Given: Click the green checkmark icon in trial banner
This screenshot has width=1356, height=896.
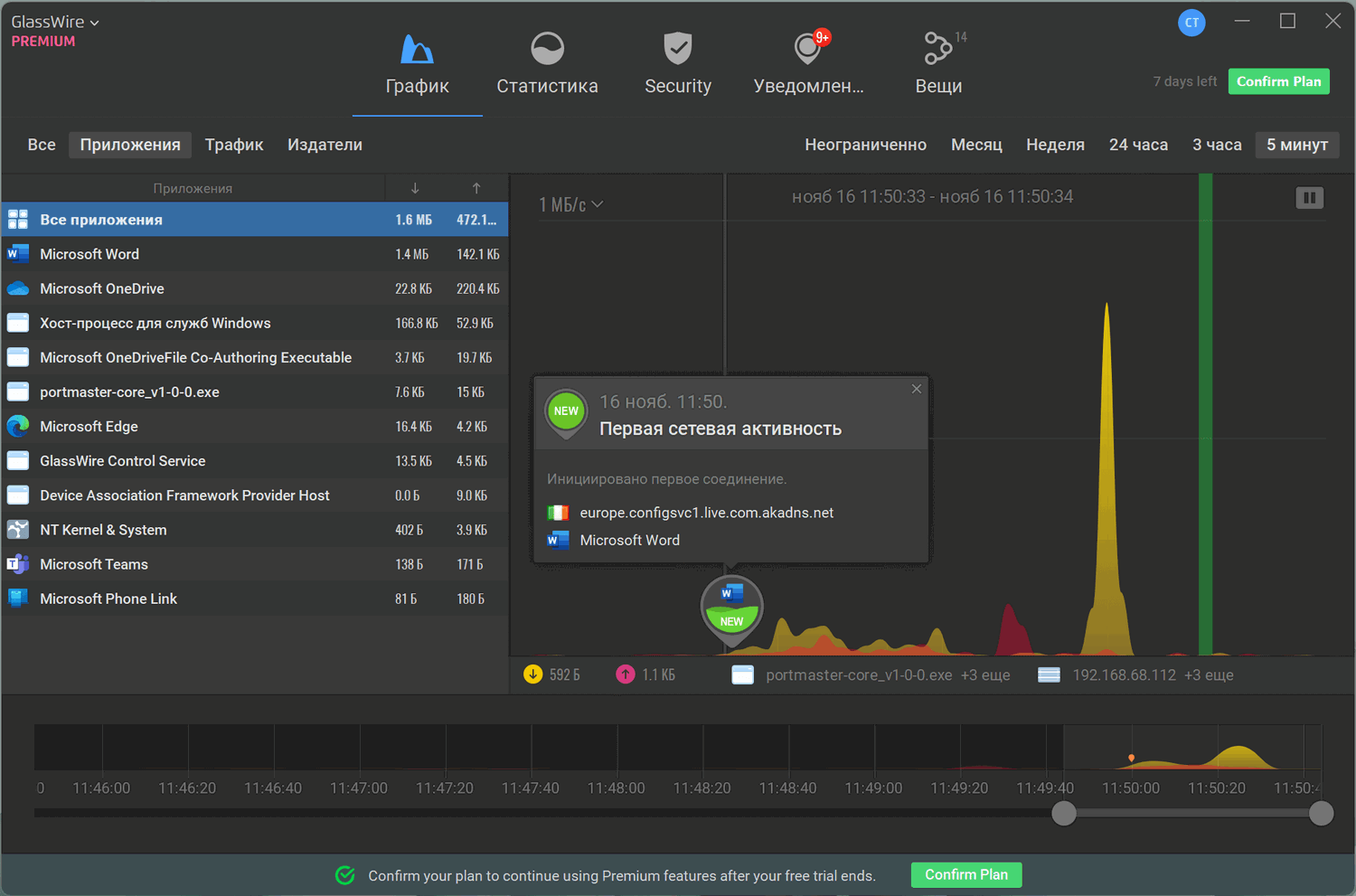Looking at the screenshot, I should [345, 875].
